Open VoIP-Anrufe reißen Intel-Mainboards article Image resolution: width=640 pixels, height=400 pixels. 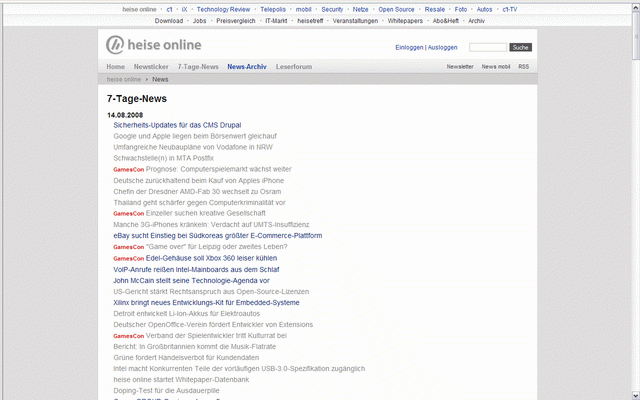click(x=196, y=269)
